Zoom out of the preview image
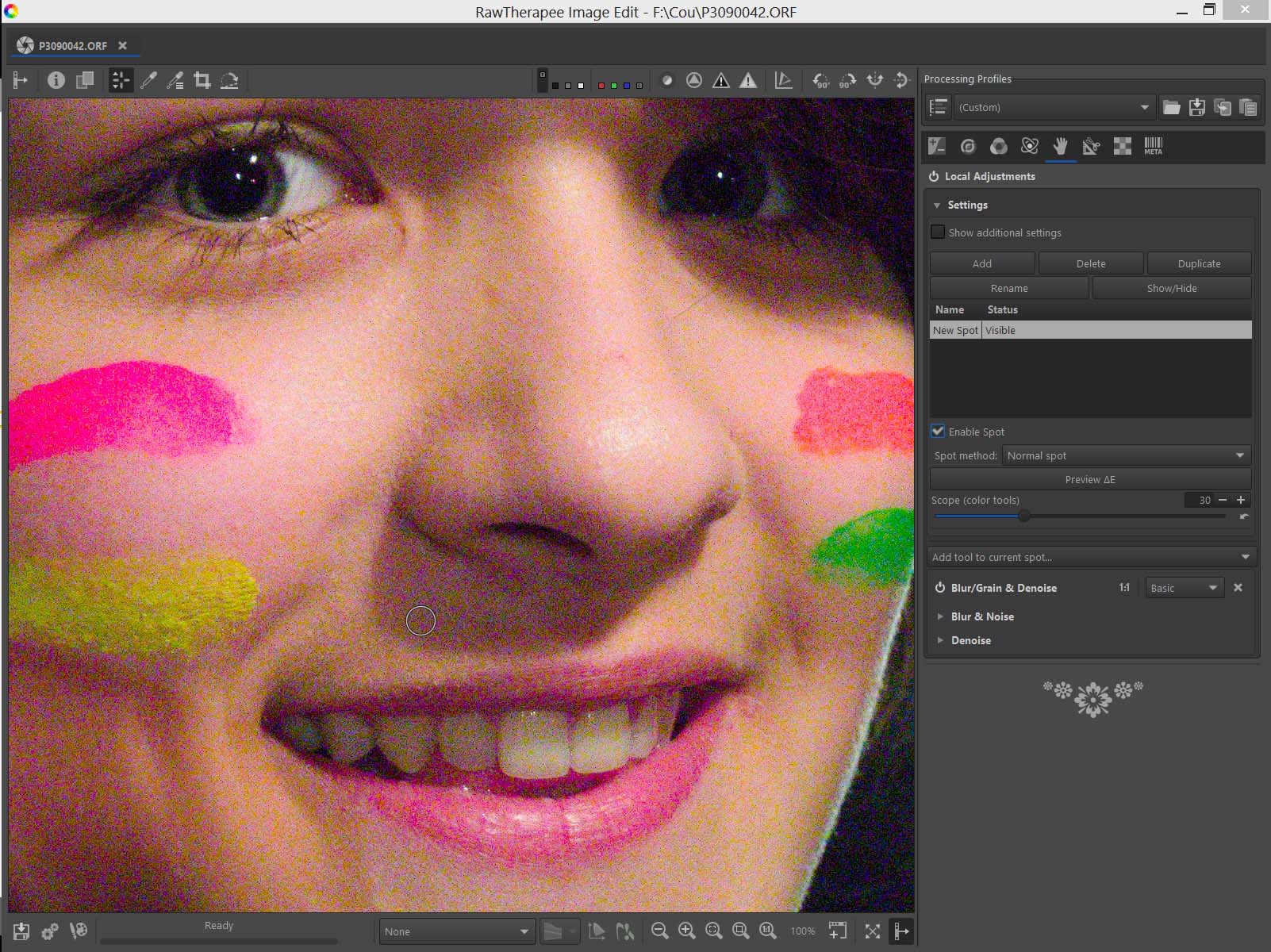The height and width of the screenshot is (952, 1271). pos(659,931)
